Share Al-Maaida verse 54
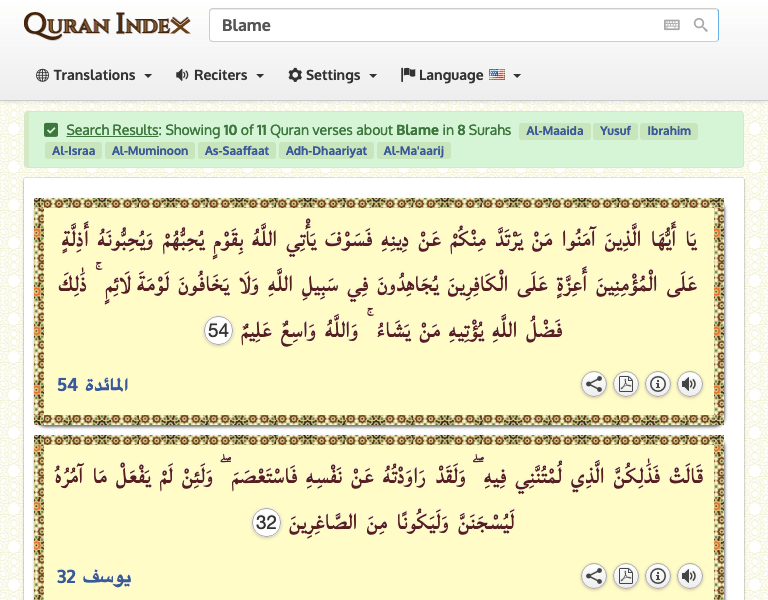 [x=594, y=384]
